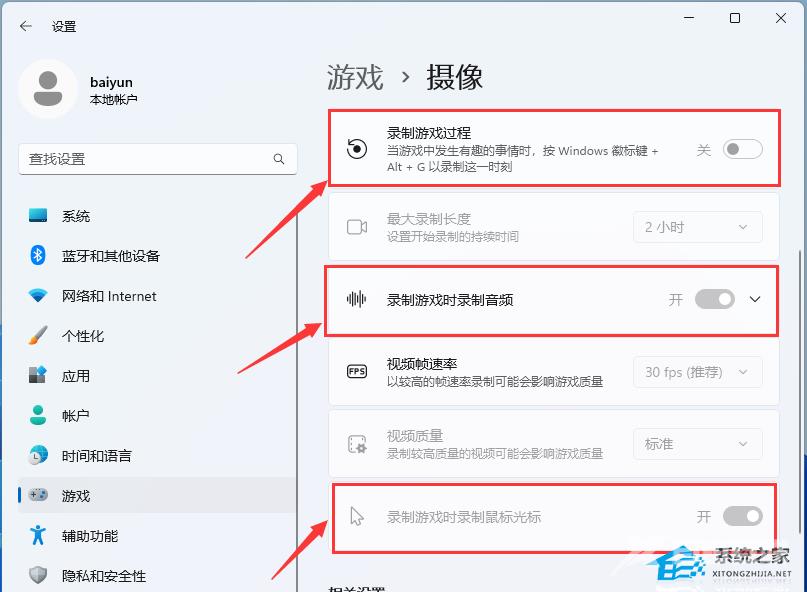Click the apps icon beside 应用

pyautogui.click(x=38, y=375)
